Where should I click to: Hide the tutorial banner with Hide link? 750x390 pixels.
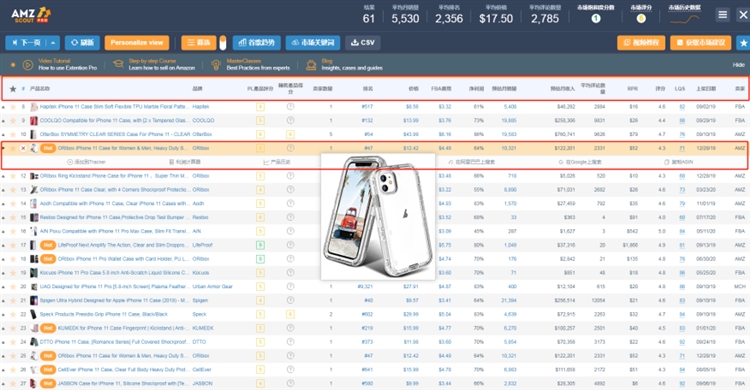pyautogui.click(x=739, y=65)
